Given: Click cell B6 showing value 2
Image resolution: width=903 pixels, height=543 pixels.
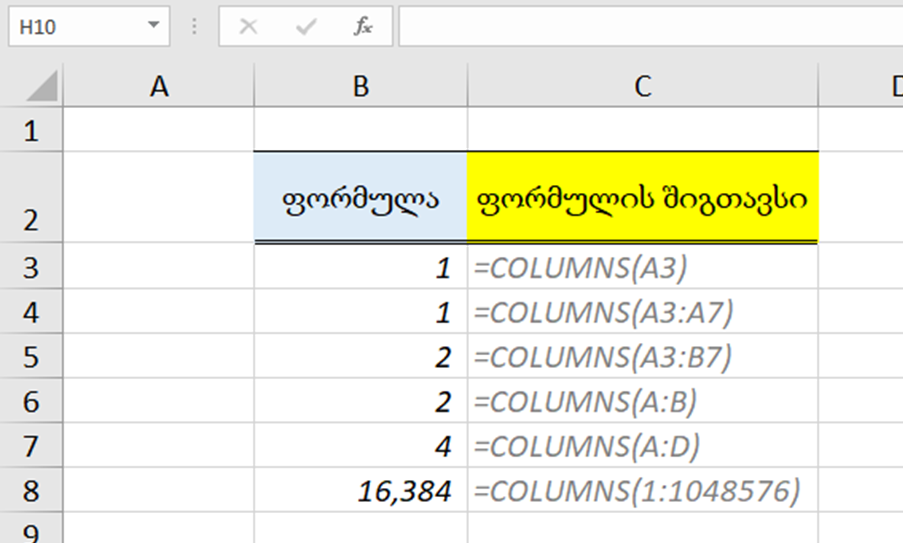Looking at the screenshot, I should pos(361,400).
